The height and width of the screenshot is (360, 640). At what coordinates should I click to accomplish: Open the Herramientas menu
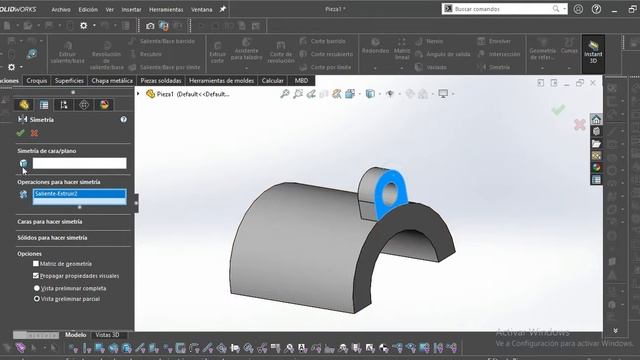[166, 9]
